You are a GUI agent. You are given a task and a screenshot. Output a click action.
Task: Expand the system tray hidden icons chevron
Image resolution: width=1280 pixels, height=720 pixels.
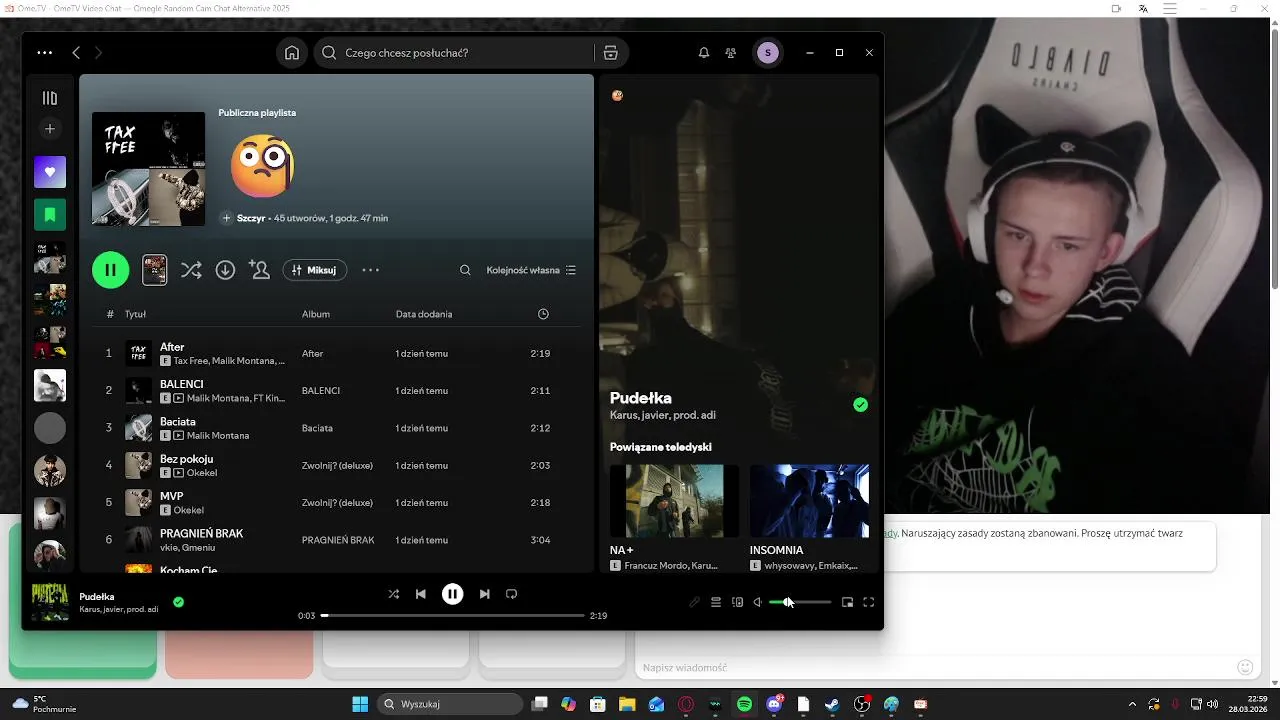click(x=1132, y=704)
